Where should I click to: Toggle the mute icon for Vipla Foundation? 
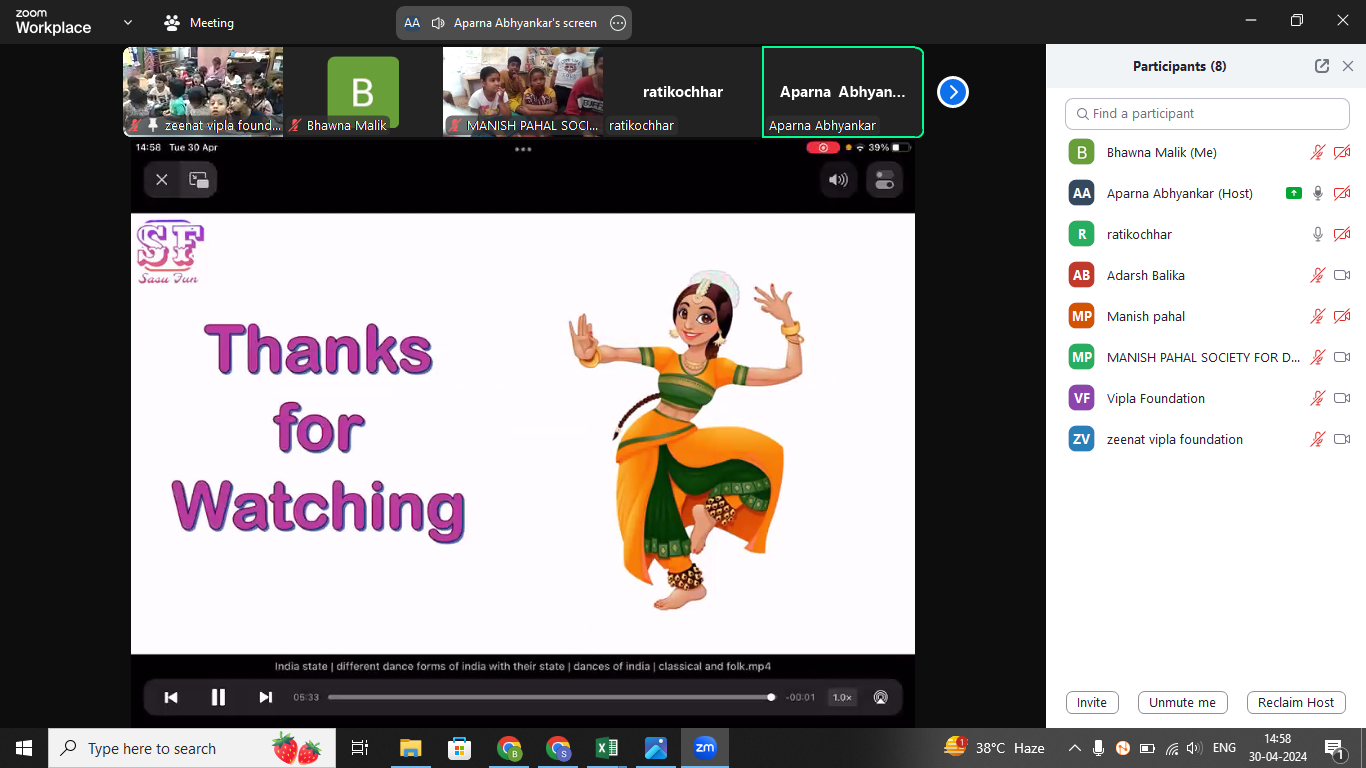click(x=1318, y=398)
